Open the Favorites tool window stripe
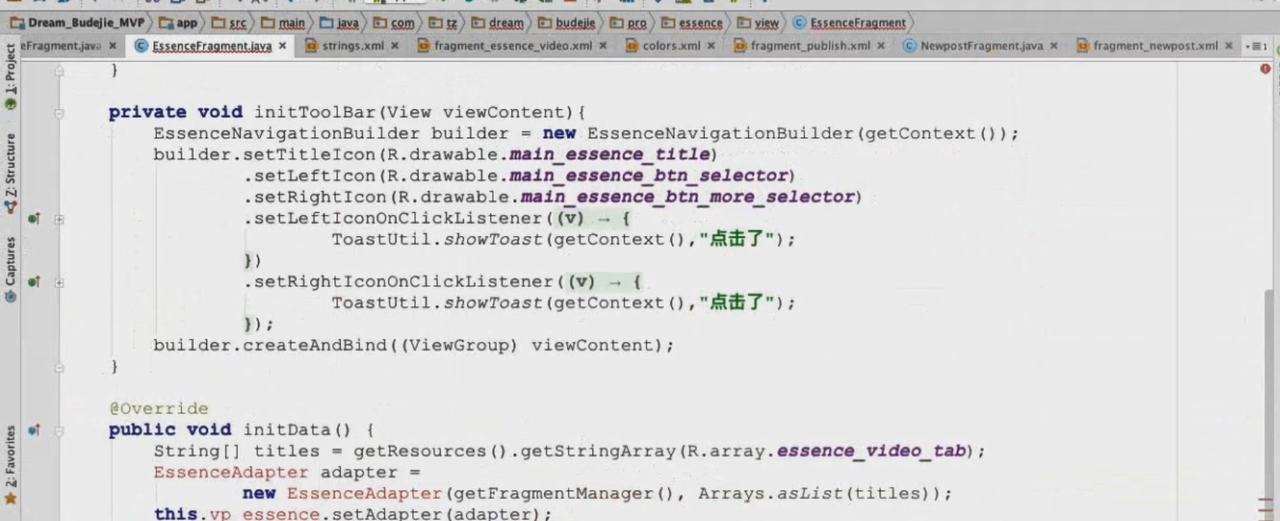The image size is (1280, 521). [x=11, y=464]
